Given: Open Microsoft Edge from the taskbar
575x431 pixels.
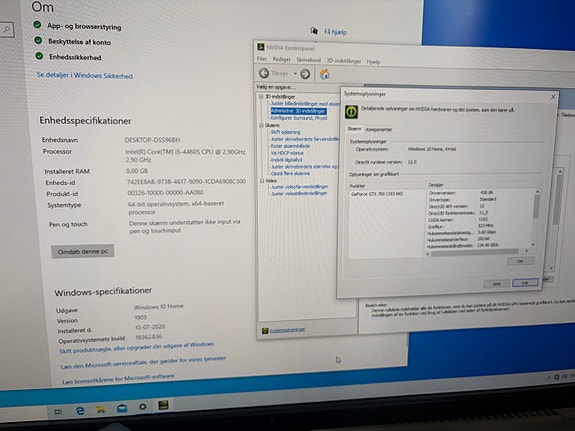Looking at the screenshot, I should click(x=80, y=411).
